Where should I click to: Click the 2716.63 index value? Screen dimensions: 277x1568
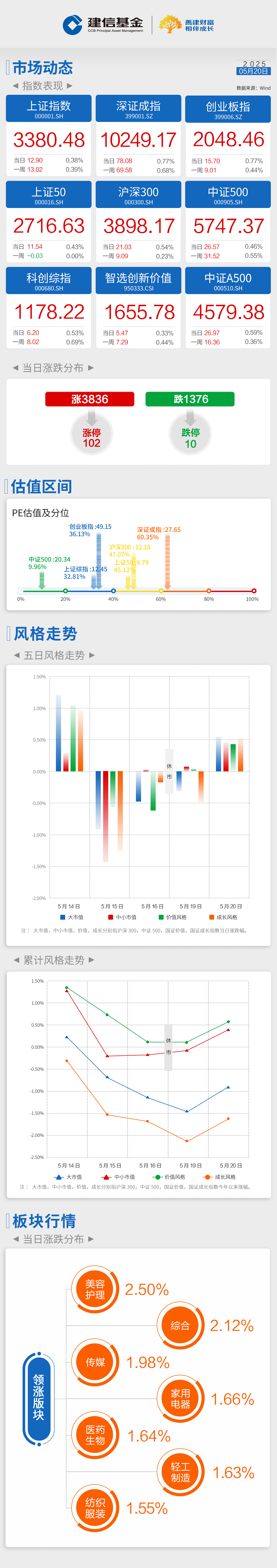(49, 226)
